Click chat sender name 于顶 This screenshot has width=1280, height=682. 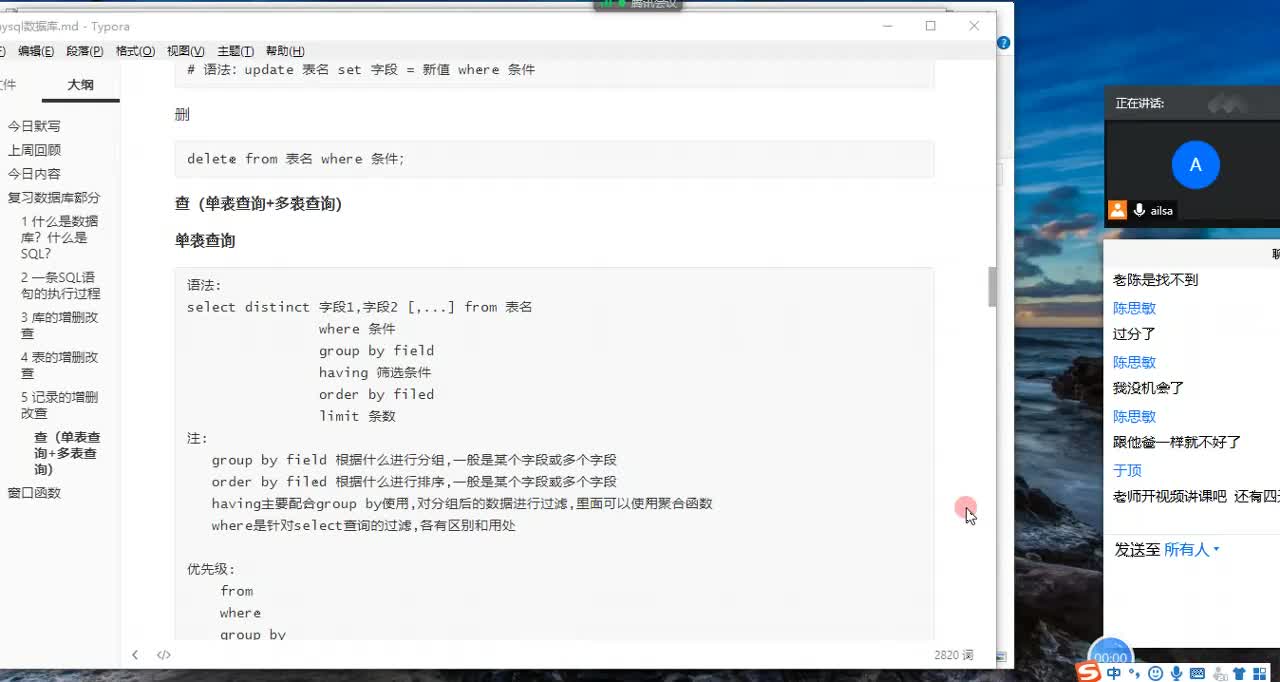pyautogui.click(x=1127, y=470)
